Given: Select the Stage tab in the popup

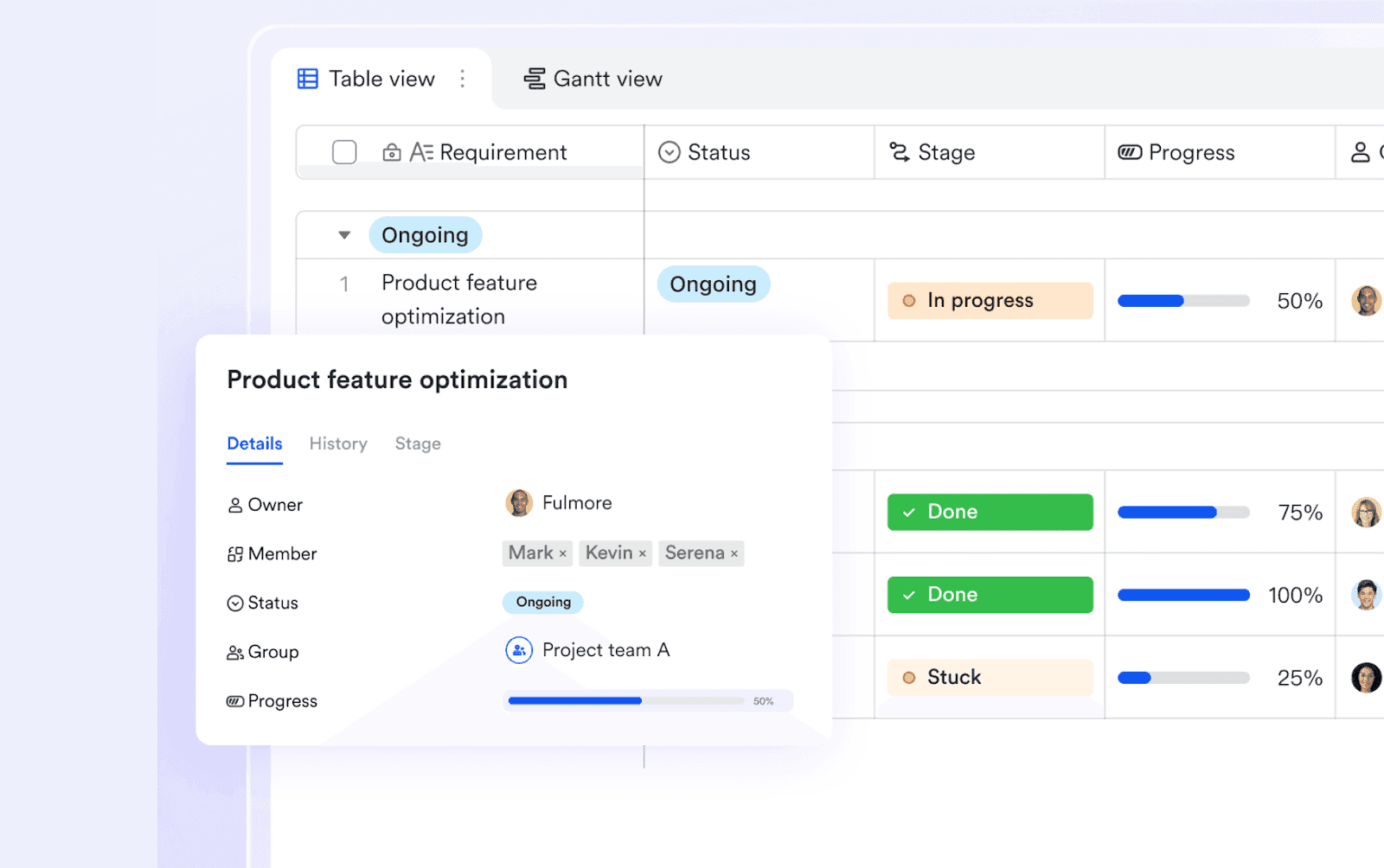Looking at the screenshot, I should tap(418, 444).
